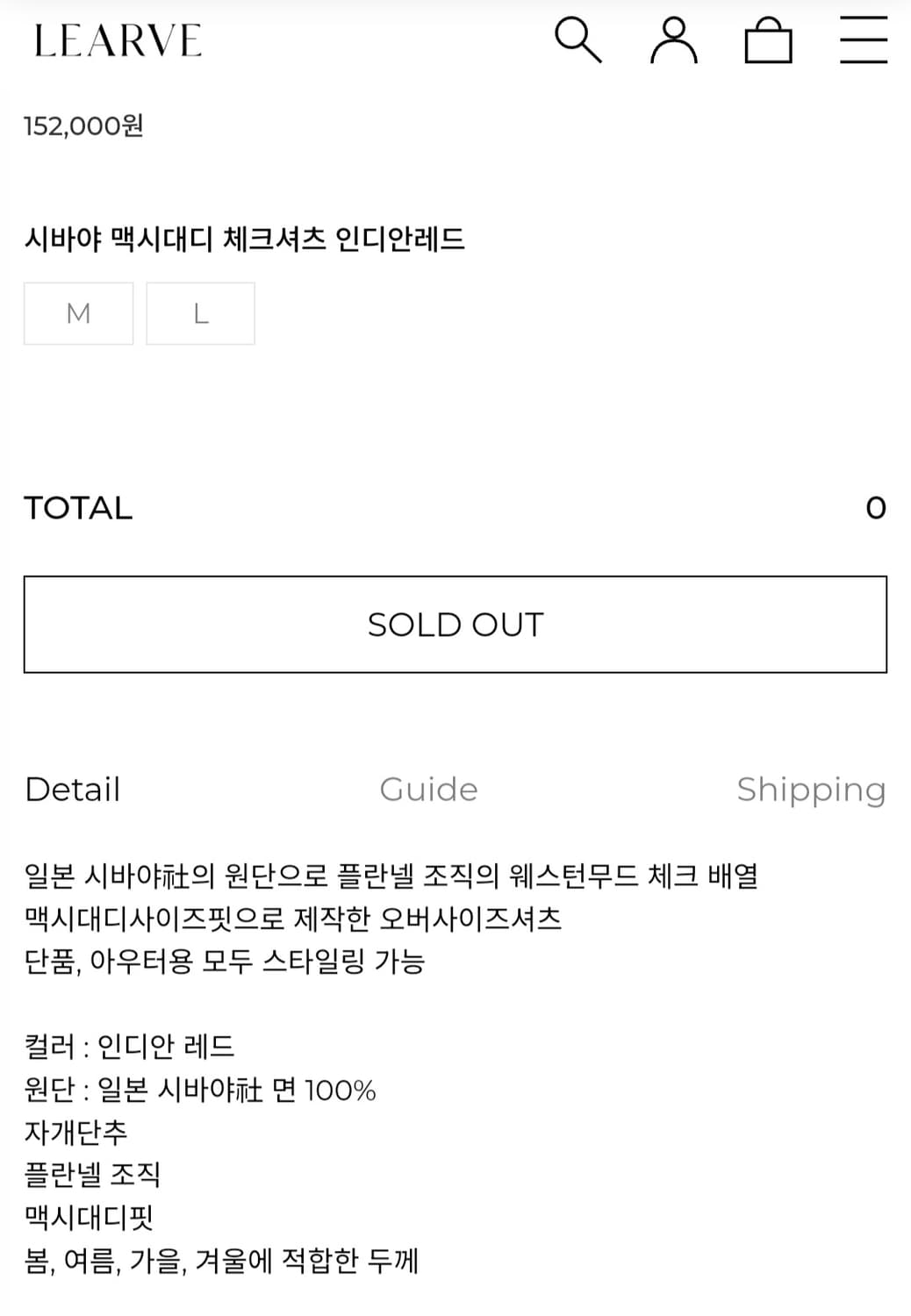Switch to the Guide tab
This screenshot has height=1316, width=911.
pos(428,790)
